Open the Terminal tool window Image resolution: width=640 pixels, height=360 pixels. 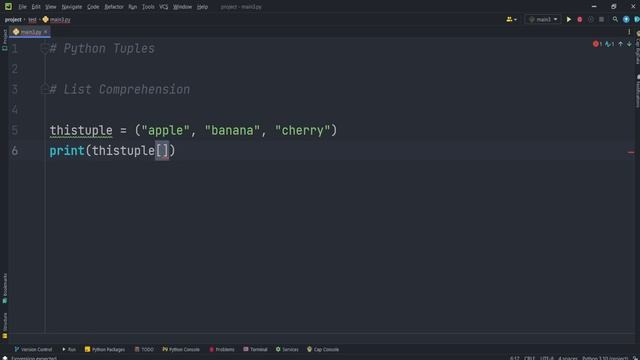point(255,349)
